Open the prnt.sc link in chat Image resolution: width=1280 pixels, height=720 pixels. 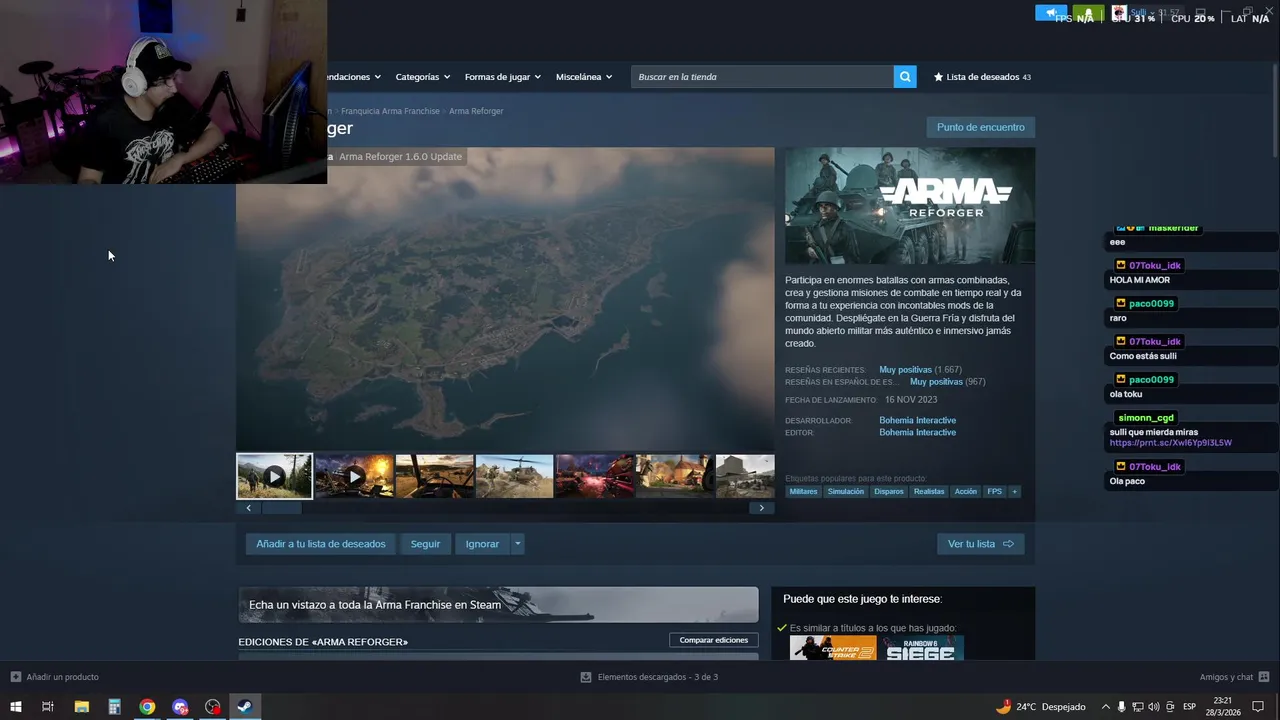(x=1170, y=443)
